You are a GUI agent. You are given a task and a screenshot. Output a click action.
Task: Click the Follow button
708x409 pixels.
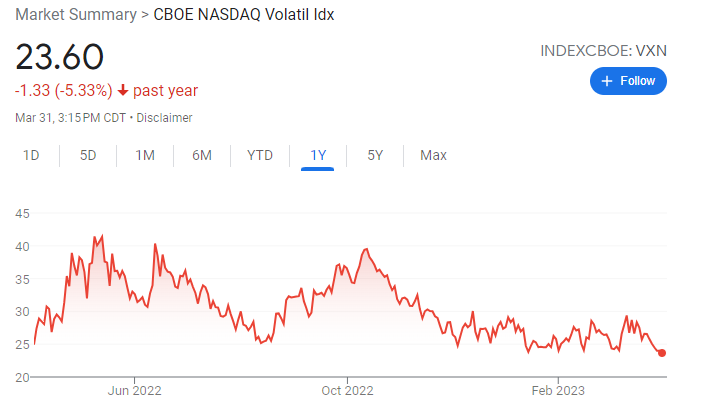[x=628, y=81]
